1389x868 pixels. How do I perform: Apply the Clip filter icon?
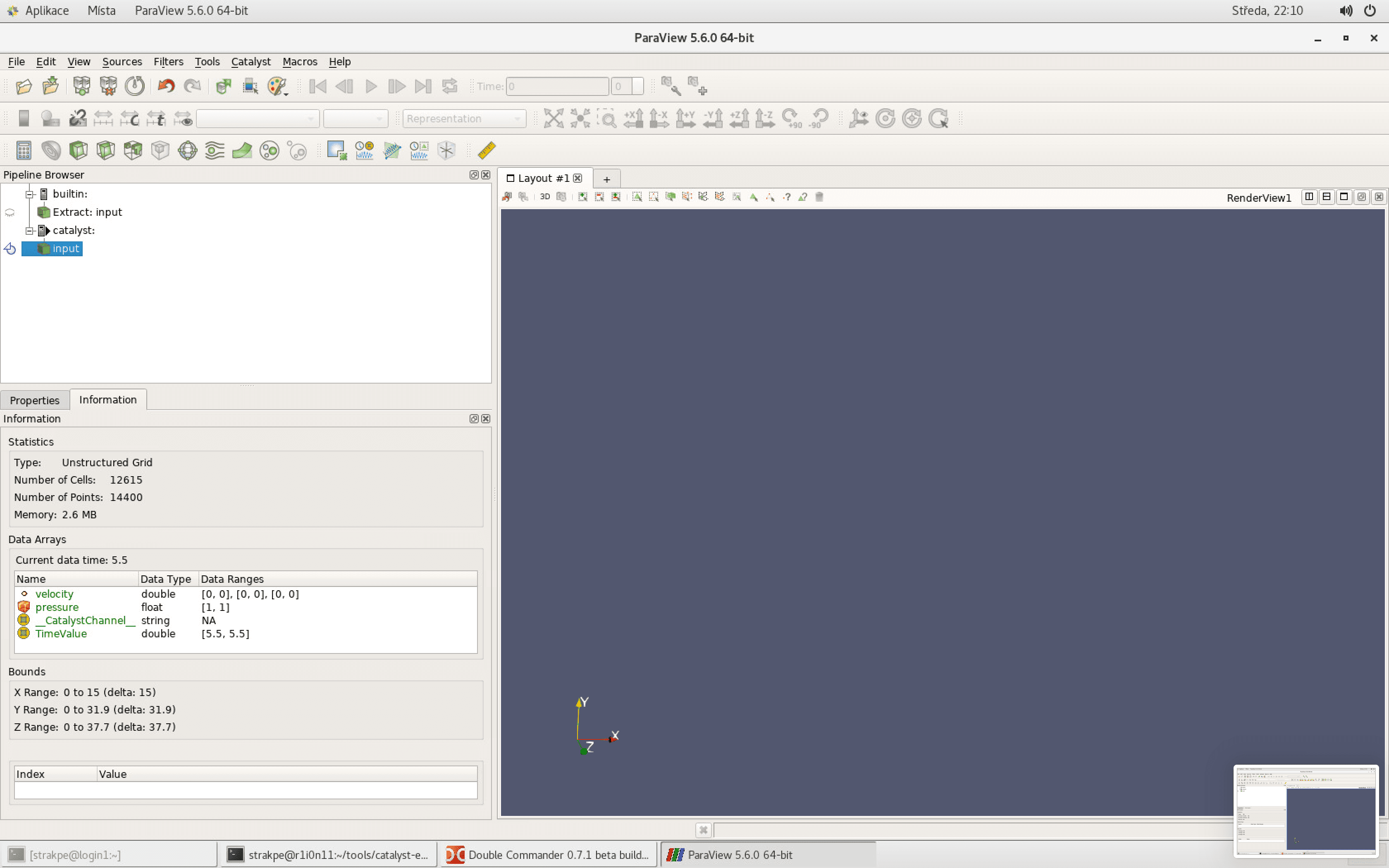78,150
